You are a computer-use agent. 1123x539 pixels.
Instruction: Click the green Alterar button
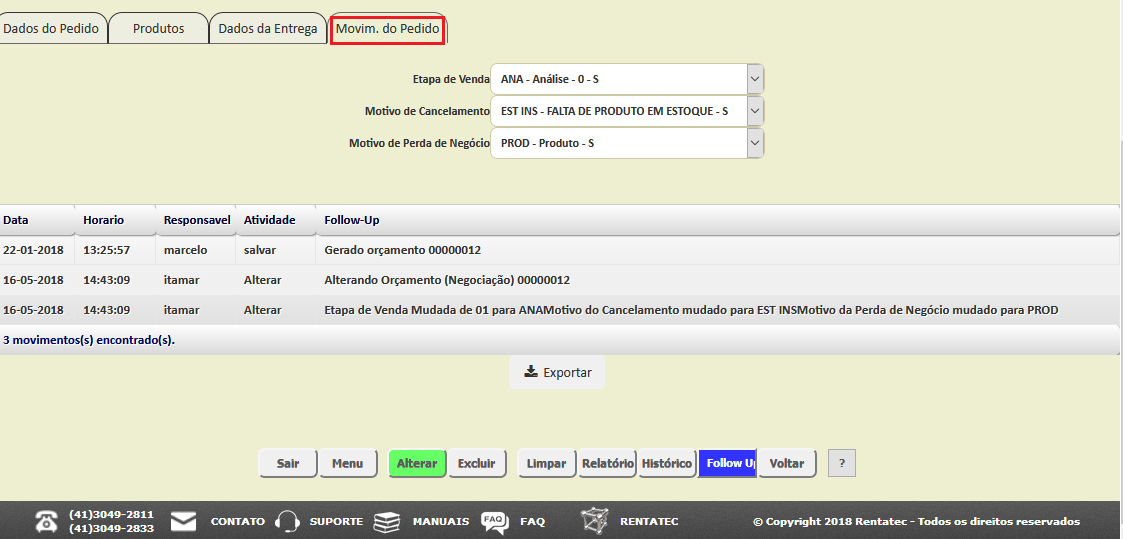point(417,463)
